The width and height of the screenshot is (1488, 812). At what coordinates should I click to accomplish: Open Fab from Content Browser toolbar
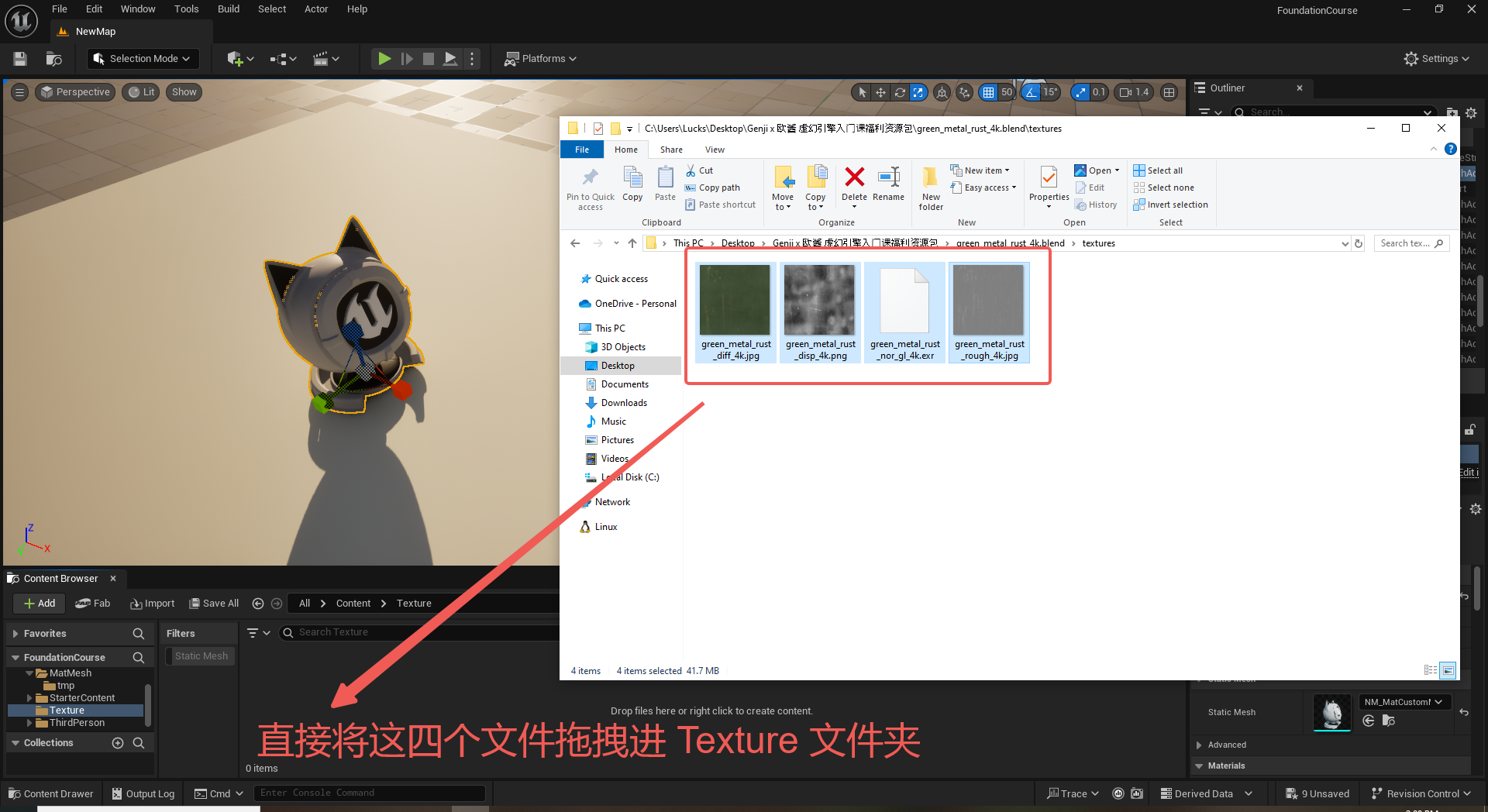tap(93, 604)
